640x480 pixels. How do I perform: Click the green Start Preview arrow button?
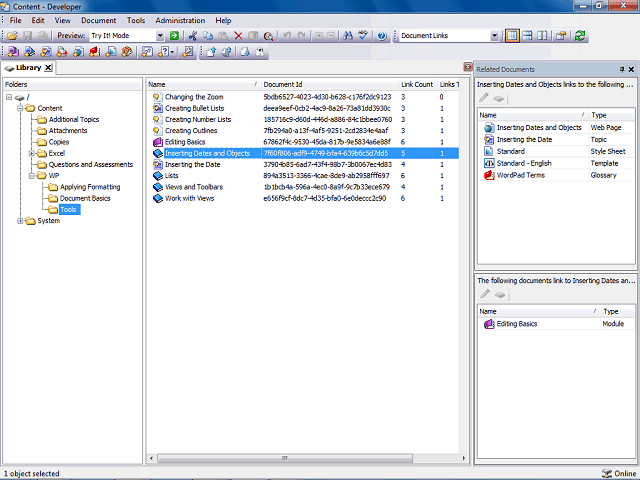point(174,36)
